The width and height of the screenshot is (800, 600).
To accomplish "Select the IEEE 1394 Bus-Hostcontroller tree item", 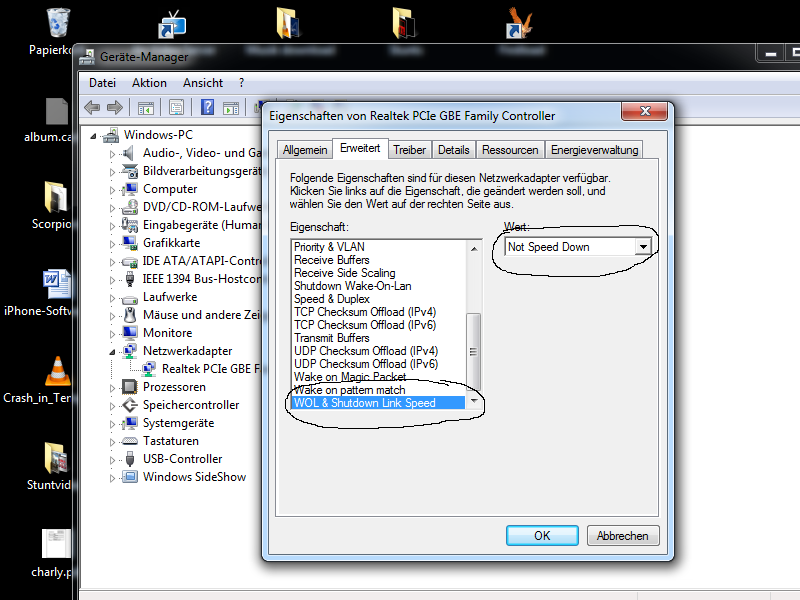I will (202, 279).
